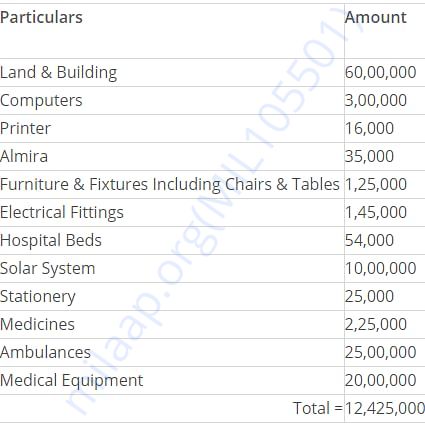Select the Ambulances row label
The width and height of the screenshot is (425, 424).
pyautogui.click(x=45, y=352)
